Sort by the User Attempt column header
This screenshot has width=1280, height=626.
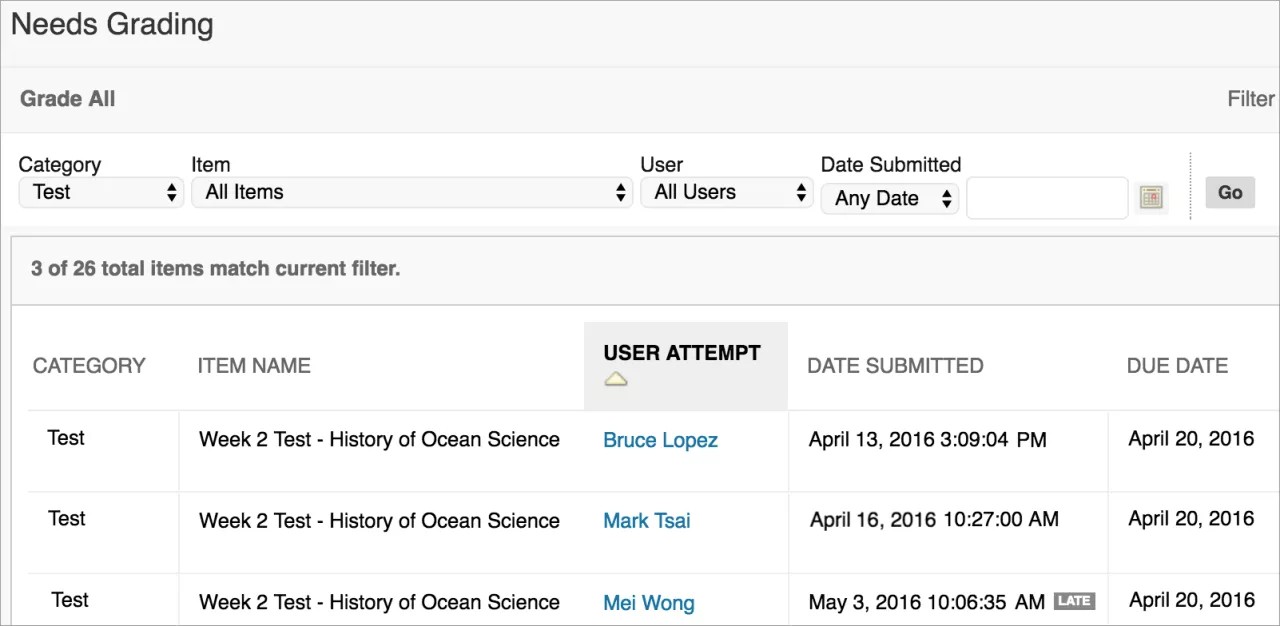[x=681, y=353]
